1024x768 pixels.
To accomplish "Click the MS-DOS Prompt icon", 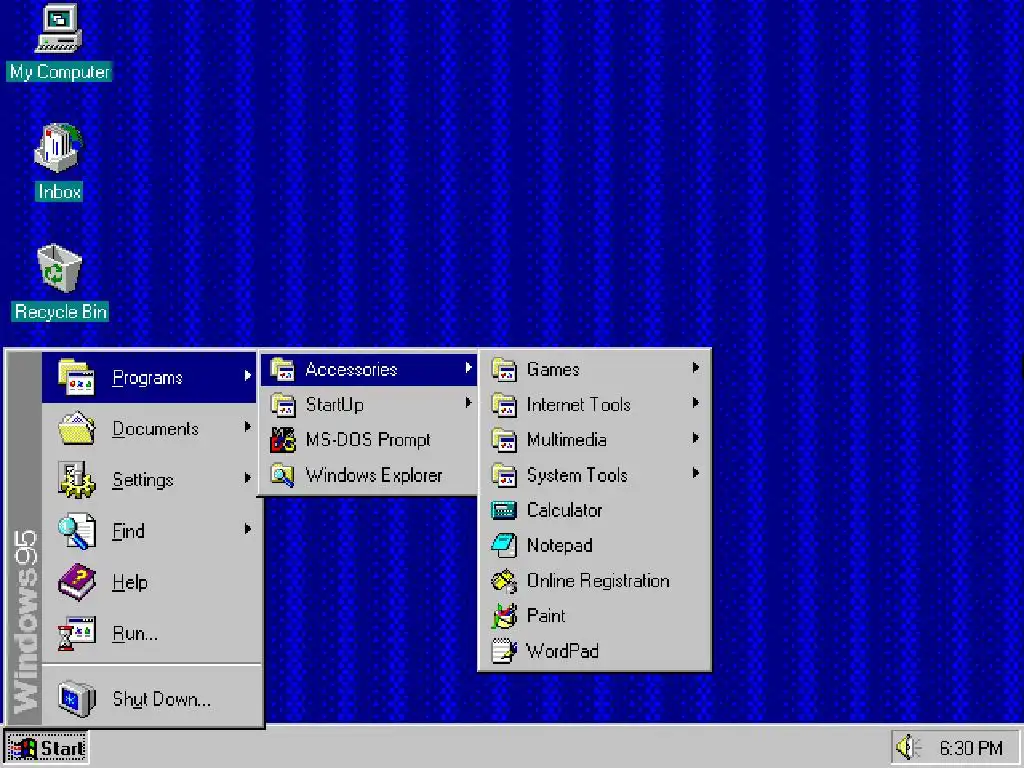I will (x=283, y=440).
